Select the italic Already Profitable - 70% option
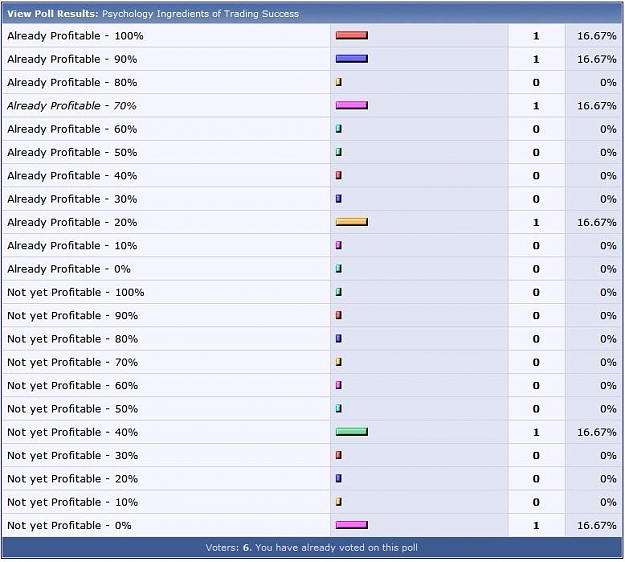This screenshot has width=625, height=562. click(x=72, y=106)
